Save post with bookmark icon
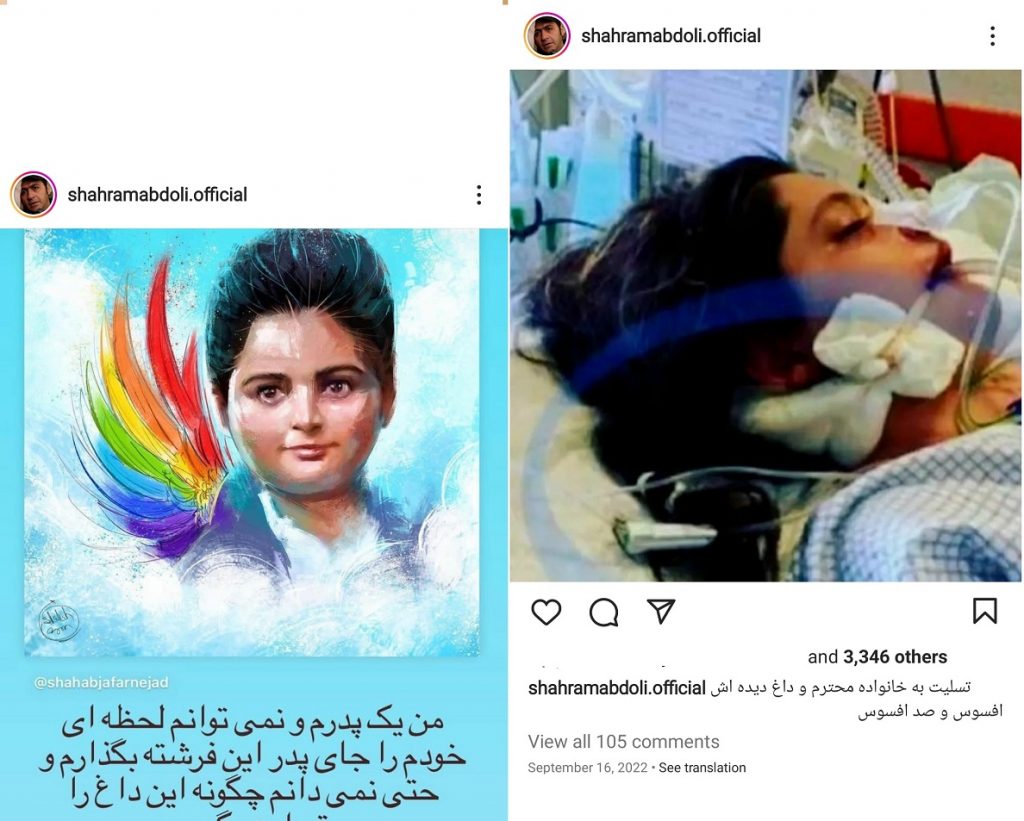 (x=985, y=611)
